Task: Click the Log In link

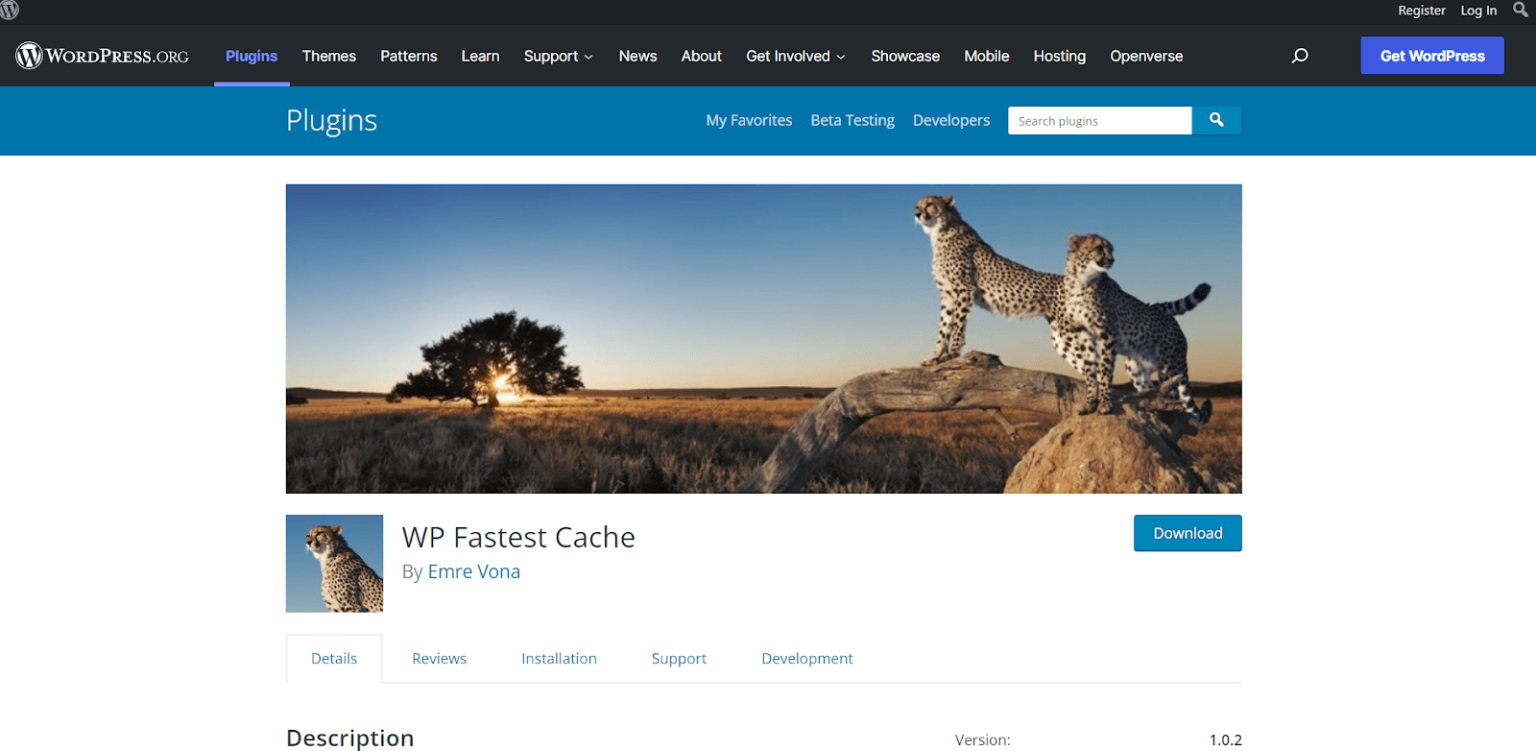Action: (1479, 10)
